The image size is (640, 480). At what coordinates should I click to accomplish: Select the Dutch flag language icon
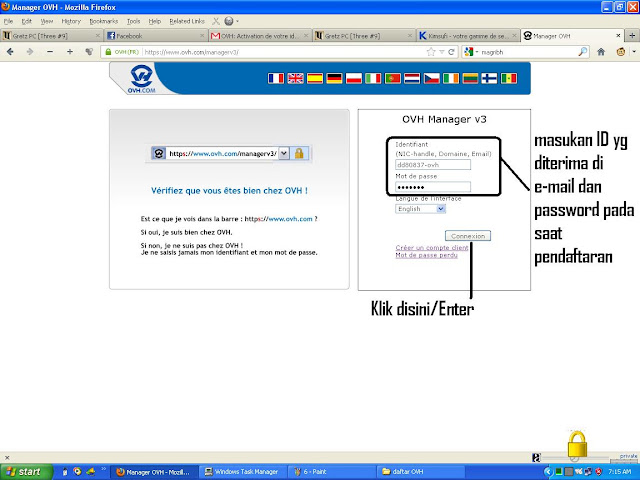tap(412, 78)
